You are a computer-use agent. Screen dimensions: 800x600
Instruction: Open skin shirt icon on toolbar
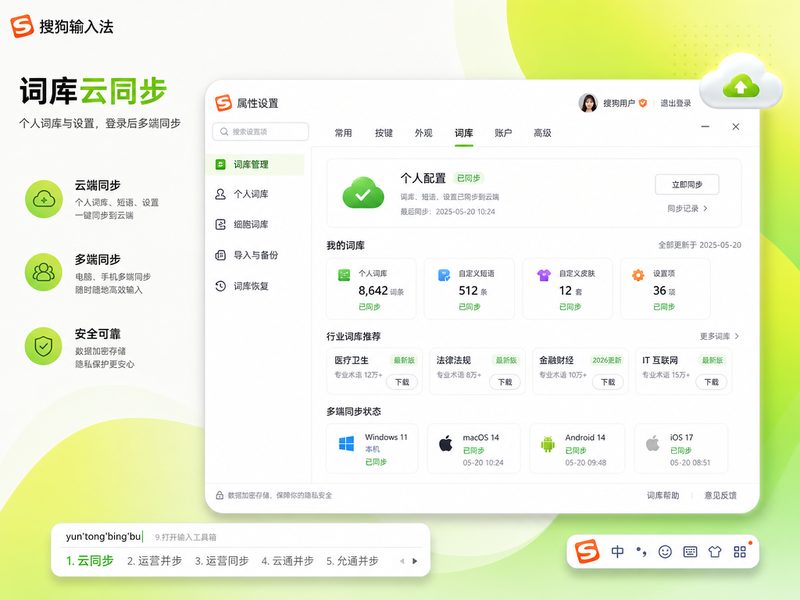(x=715, y=552)
